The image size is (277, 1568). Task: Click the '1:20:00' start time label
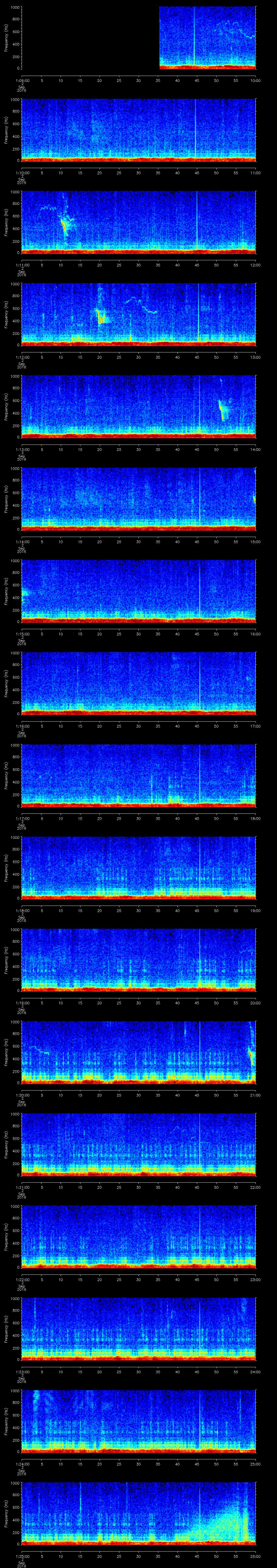[x=22, y=1095]
